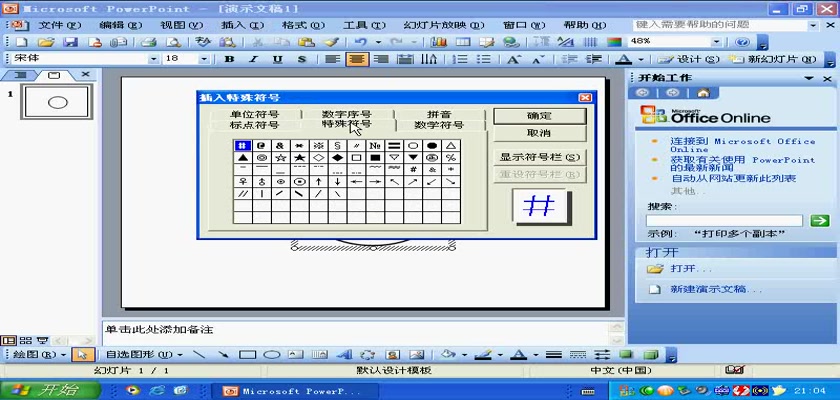Click the Undo arrow icon

pyautogui.click(x=361, y=42)
